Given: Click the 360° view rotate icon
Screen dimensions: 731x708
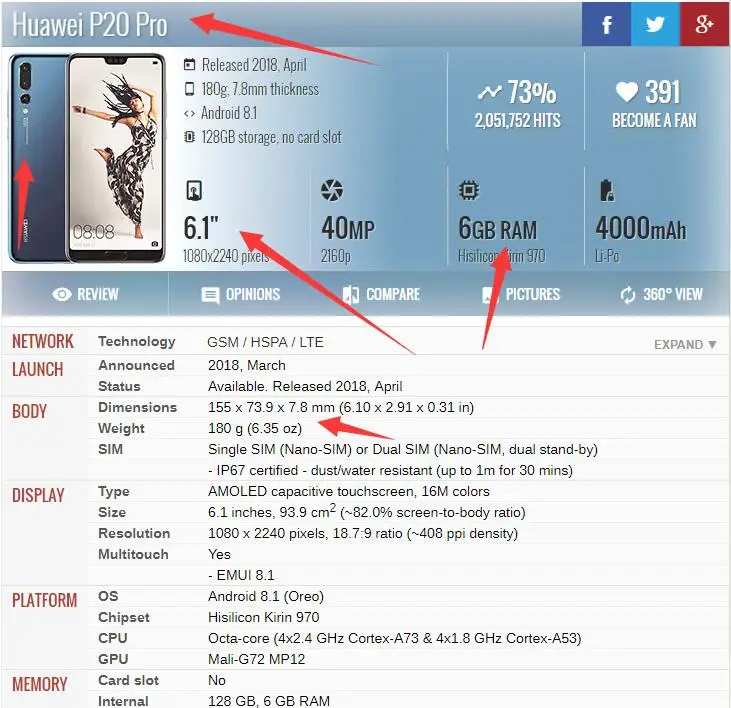Looking at the screenshot, I should click(x=628, y=295).
